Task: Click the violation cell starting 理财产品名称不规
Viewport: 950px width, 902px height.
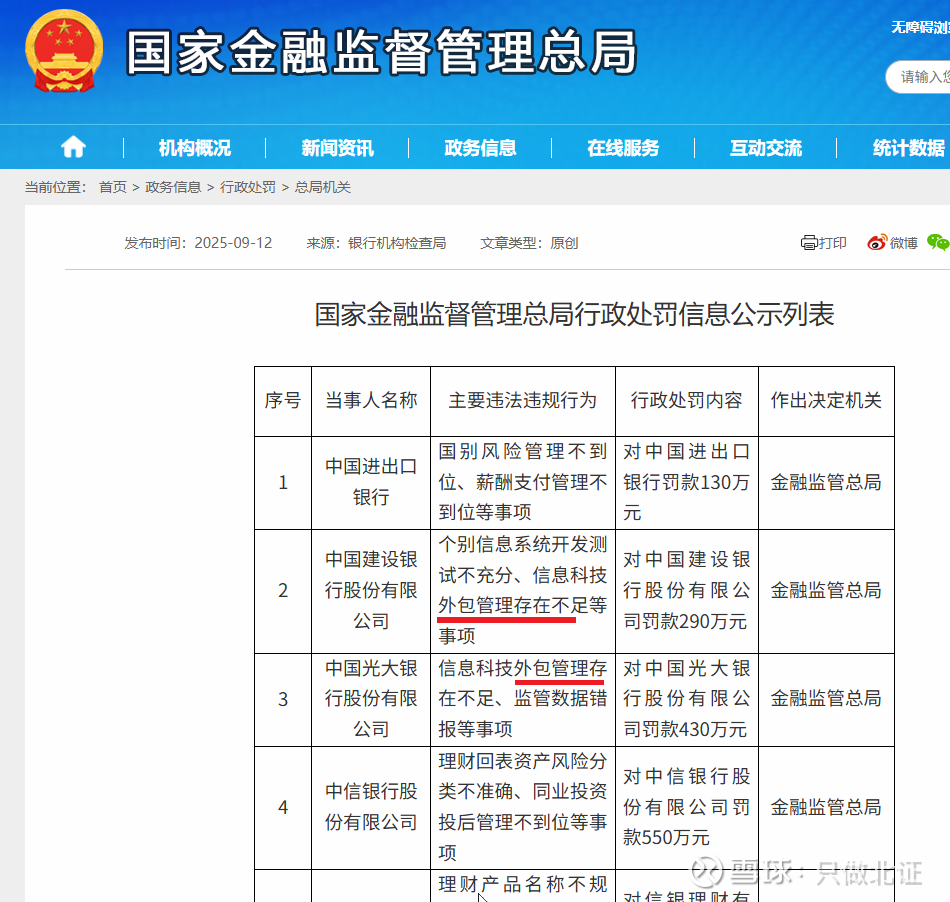Action: (x=523, y=886)
